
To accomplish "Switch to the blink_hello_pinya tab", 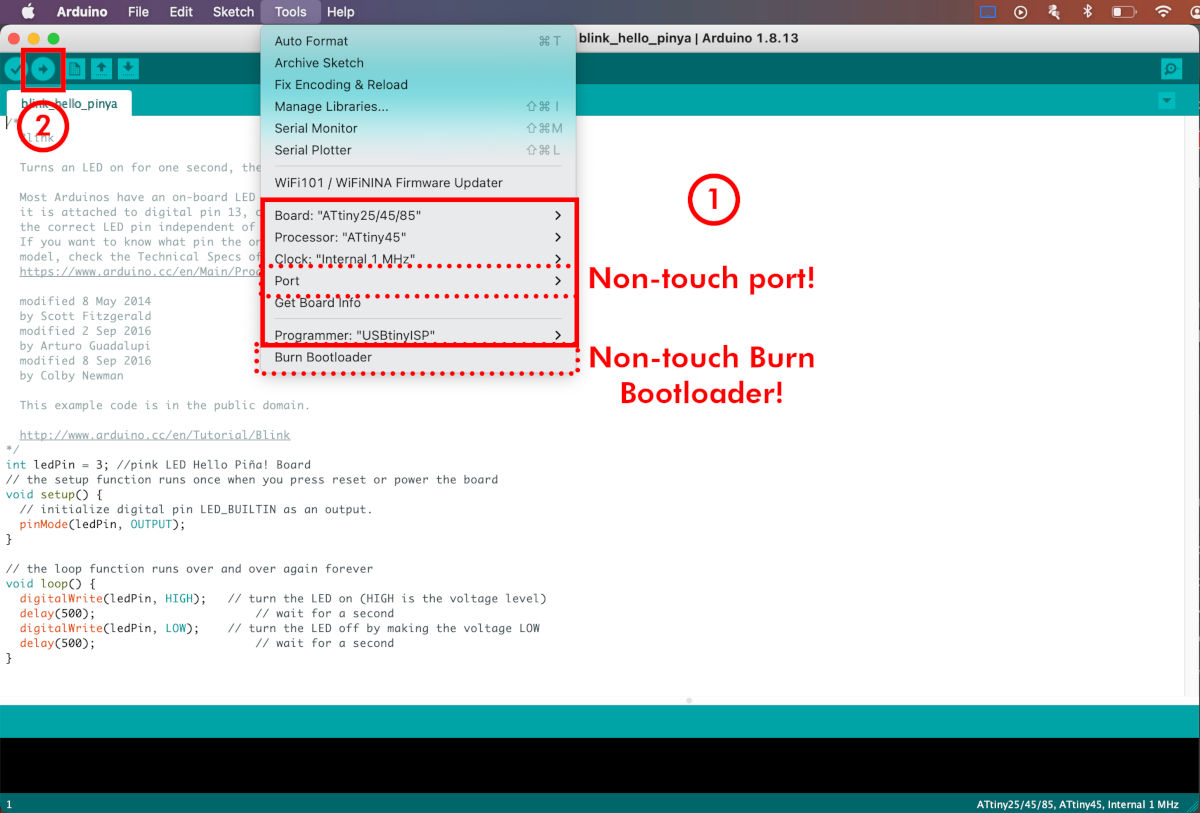I will point(69,103).
